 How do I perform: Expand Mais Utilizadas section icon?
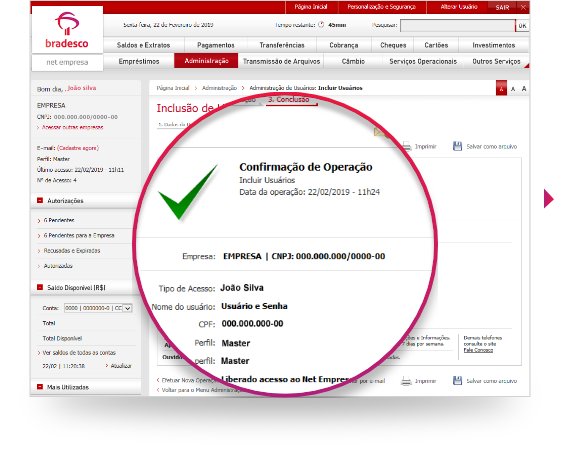coord(40,387)
